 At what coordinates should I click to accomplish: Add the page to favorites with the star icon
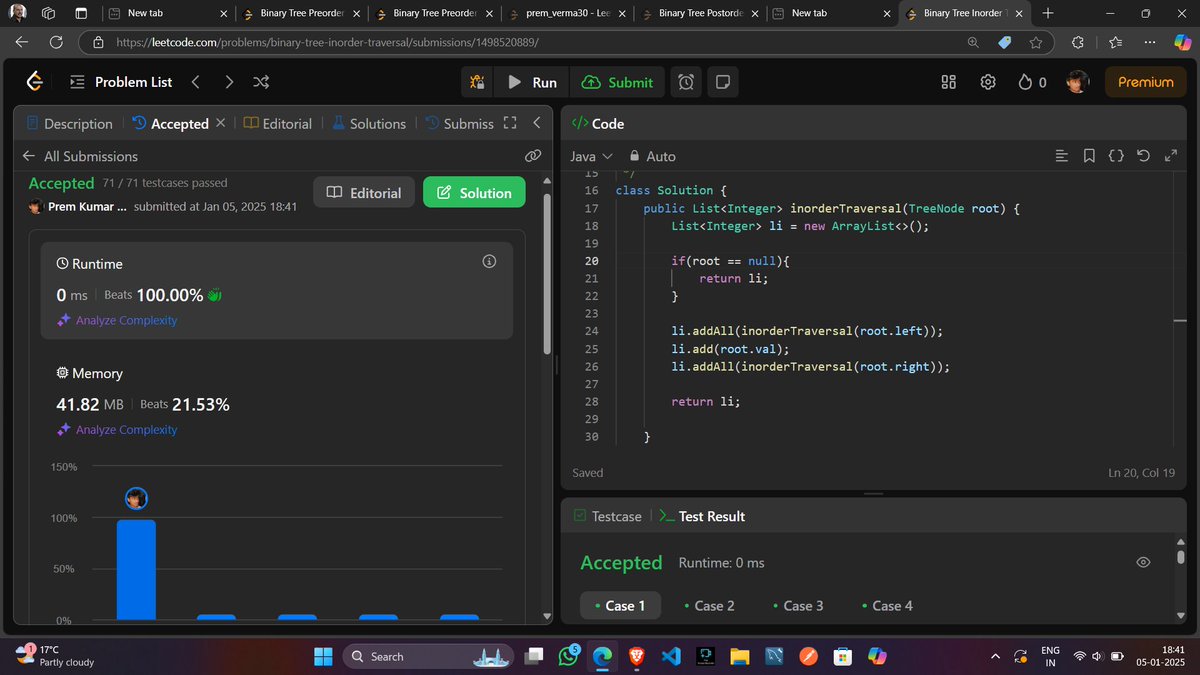1036,42
